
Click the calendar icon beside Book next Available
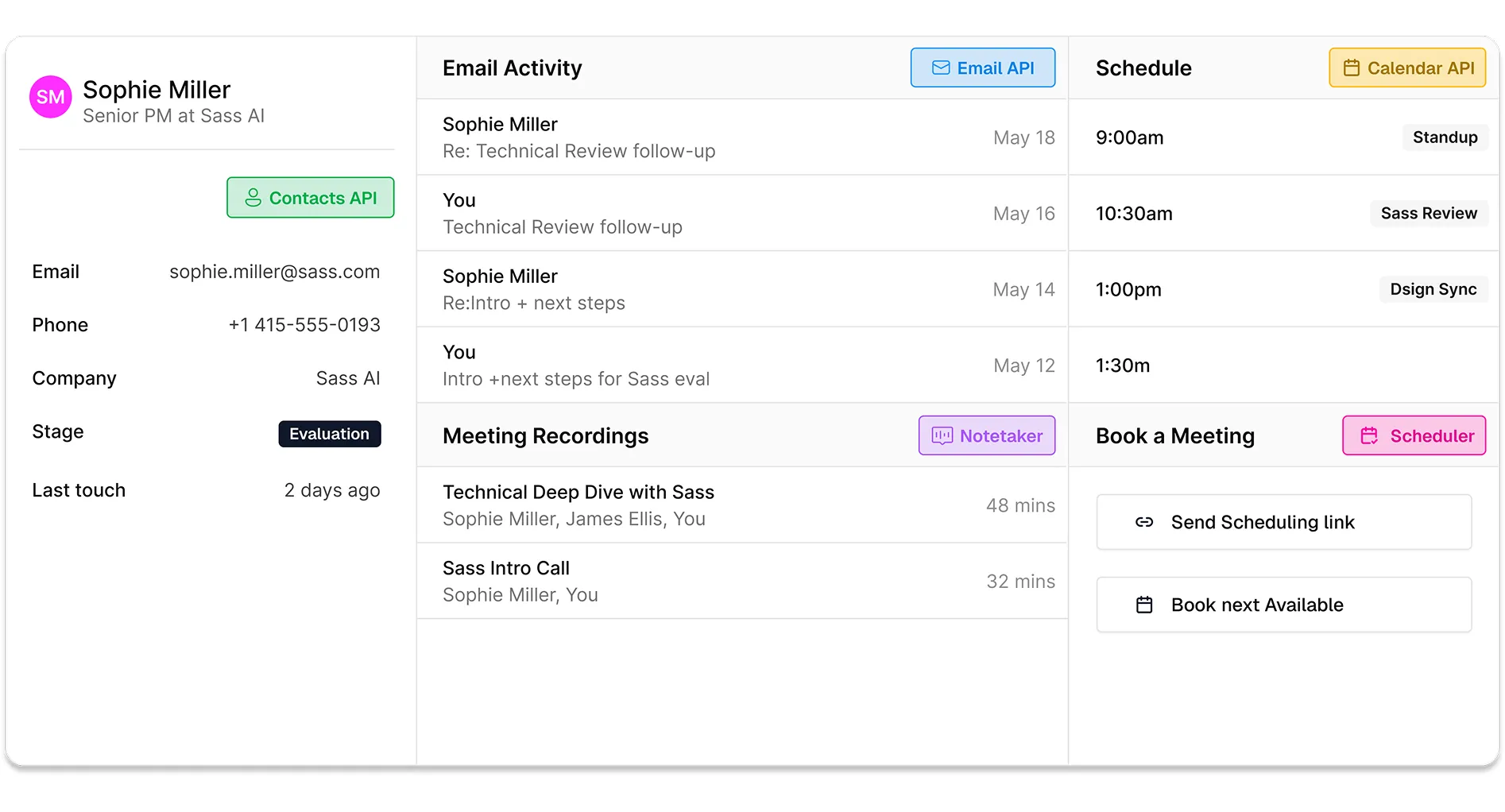(x=1144, y=605)
